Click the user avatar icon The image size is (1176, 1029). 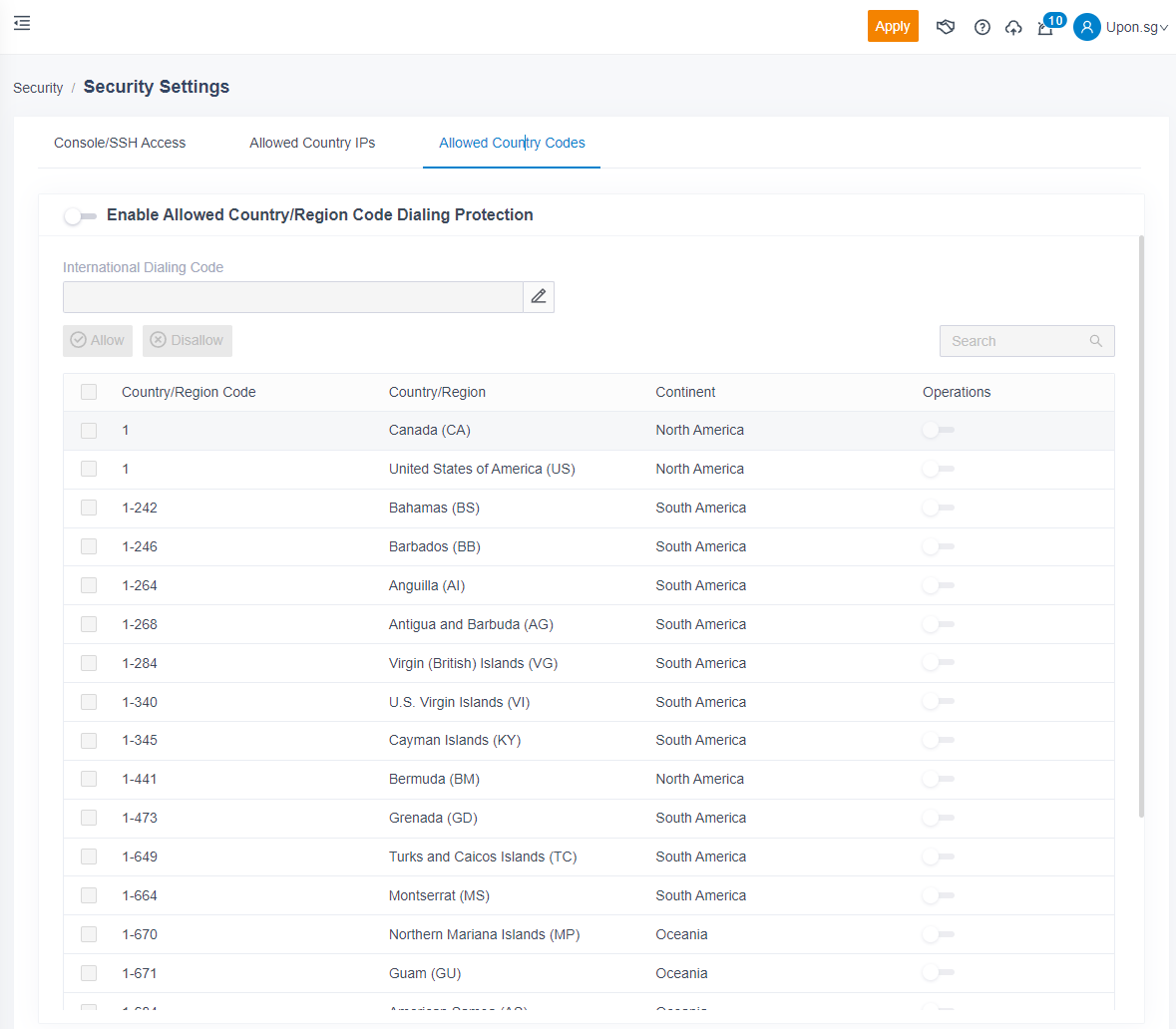tap(1086, 27)
